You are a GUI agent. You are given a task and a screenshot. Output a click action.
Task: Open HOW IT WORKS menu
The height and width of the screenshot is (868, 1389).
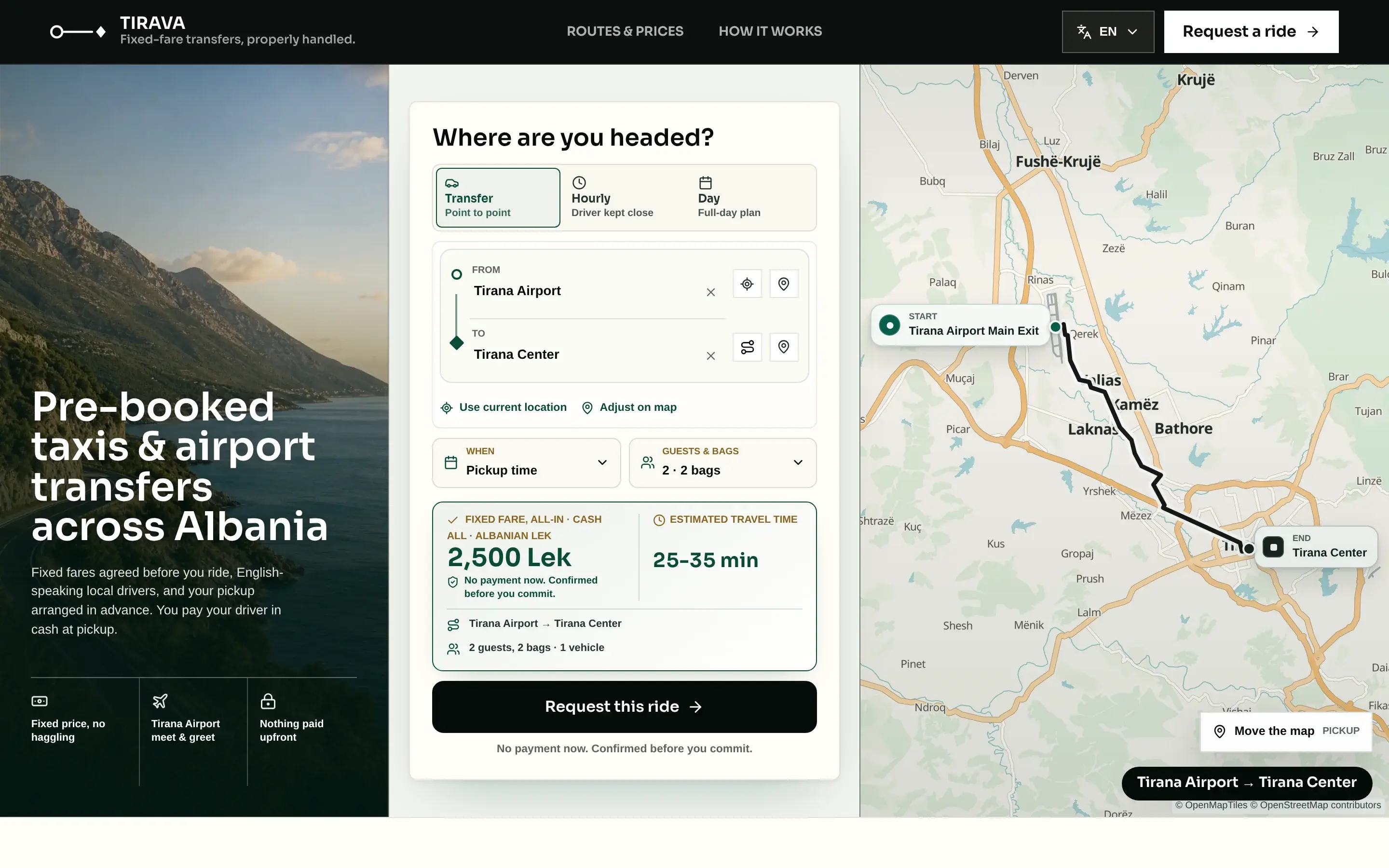tap(770, 31)
